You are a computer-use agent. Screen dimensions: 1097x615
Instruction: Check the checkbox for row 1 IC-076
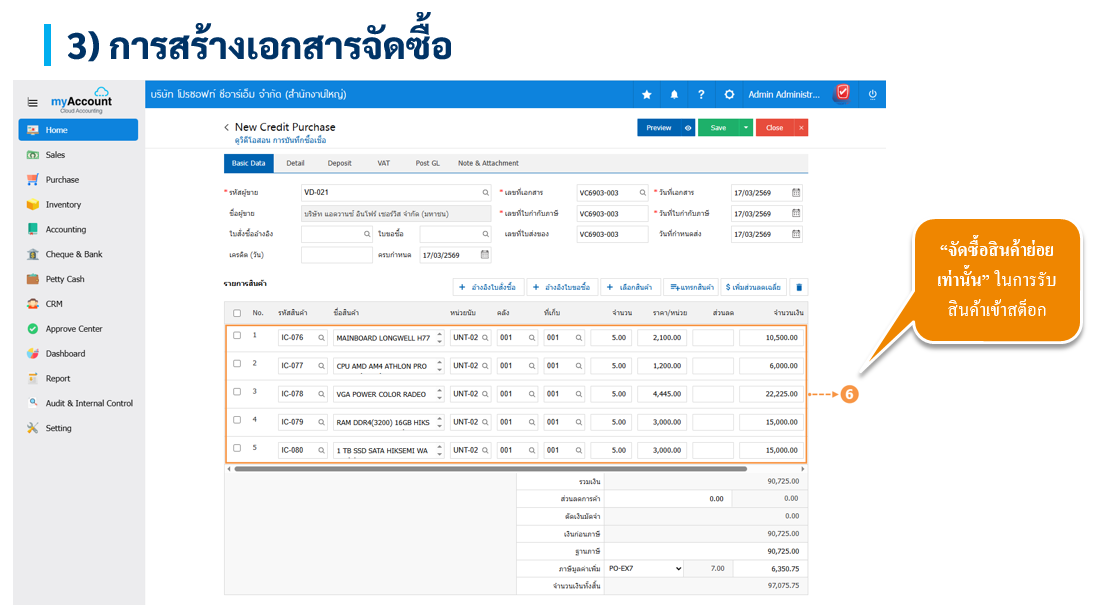[237, 336]
